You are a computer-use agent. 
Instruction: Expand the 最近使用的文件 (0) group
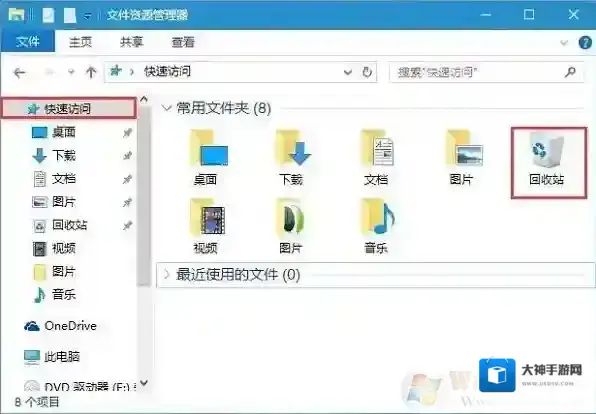166,274
